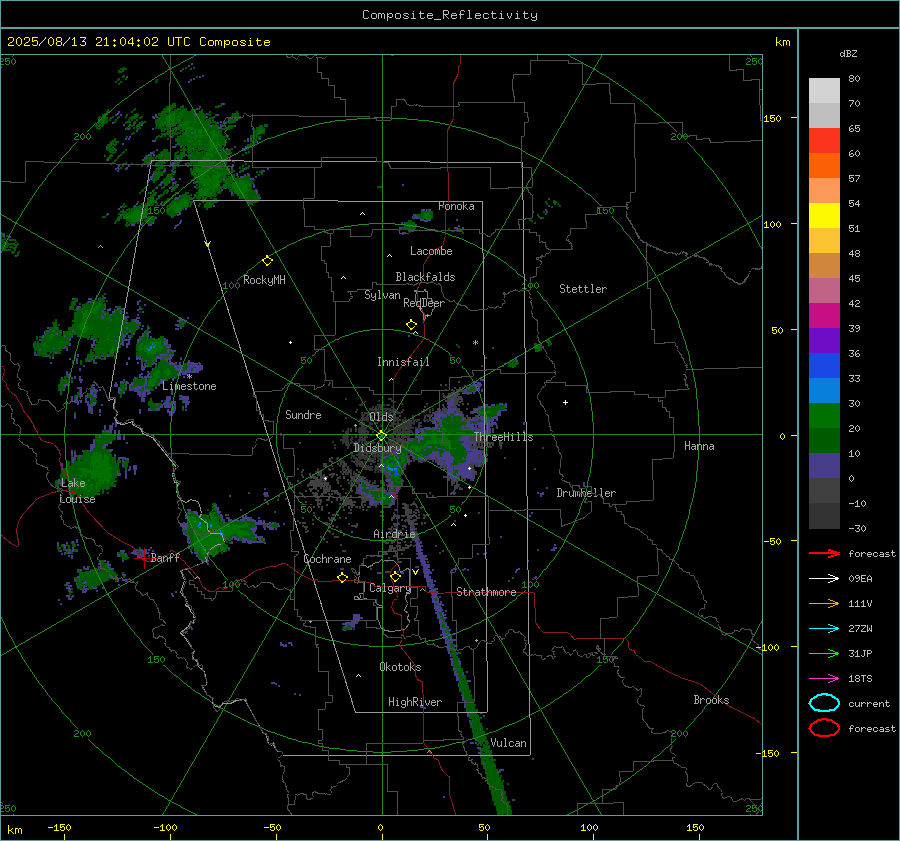This screenshot has width=900, height=841.
Task: Click the dBZ legend heading
Action: pyautogui.click(x=848, y=54)
